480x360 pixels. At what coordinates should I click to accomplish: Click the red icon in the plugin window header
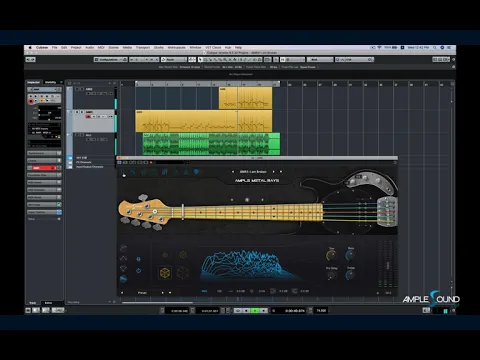pyautogui.click(x=151, y=162)
